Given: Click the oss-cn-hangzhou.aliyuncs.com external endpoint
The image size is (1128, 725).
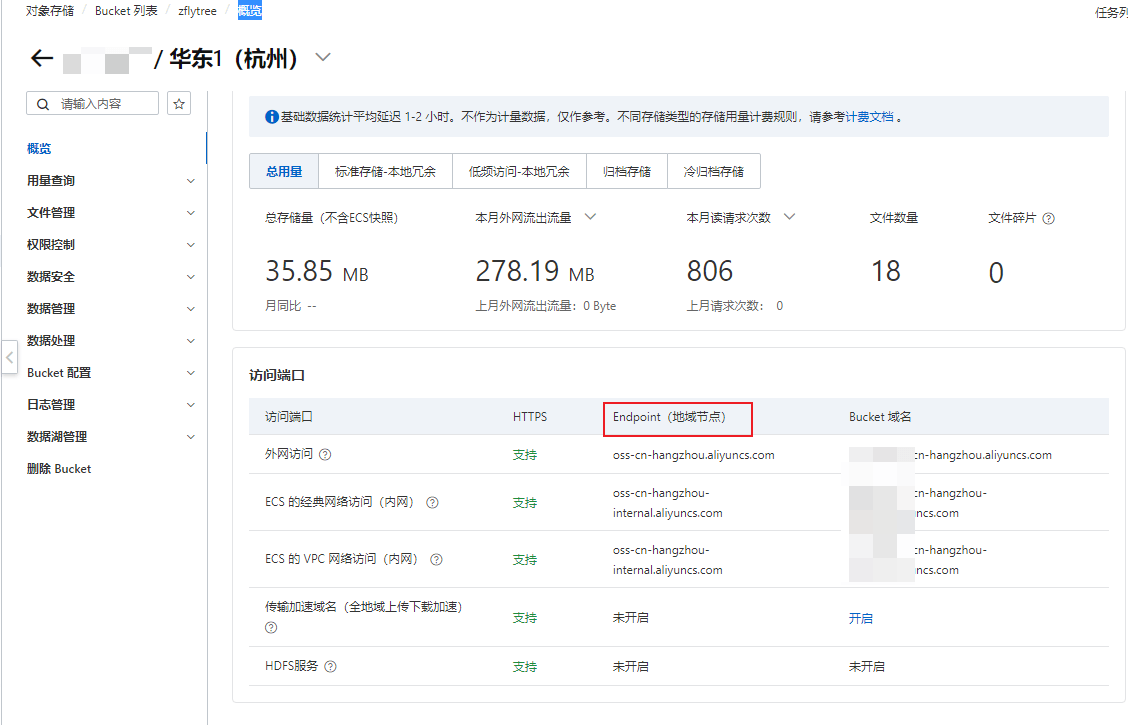Looking at the screenshot, I should click(x=693, y=455).
